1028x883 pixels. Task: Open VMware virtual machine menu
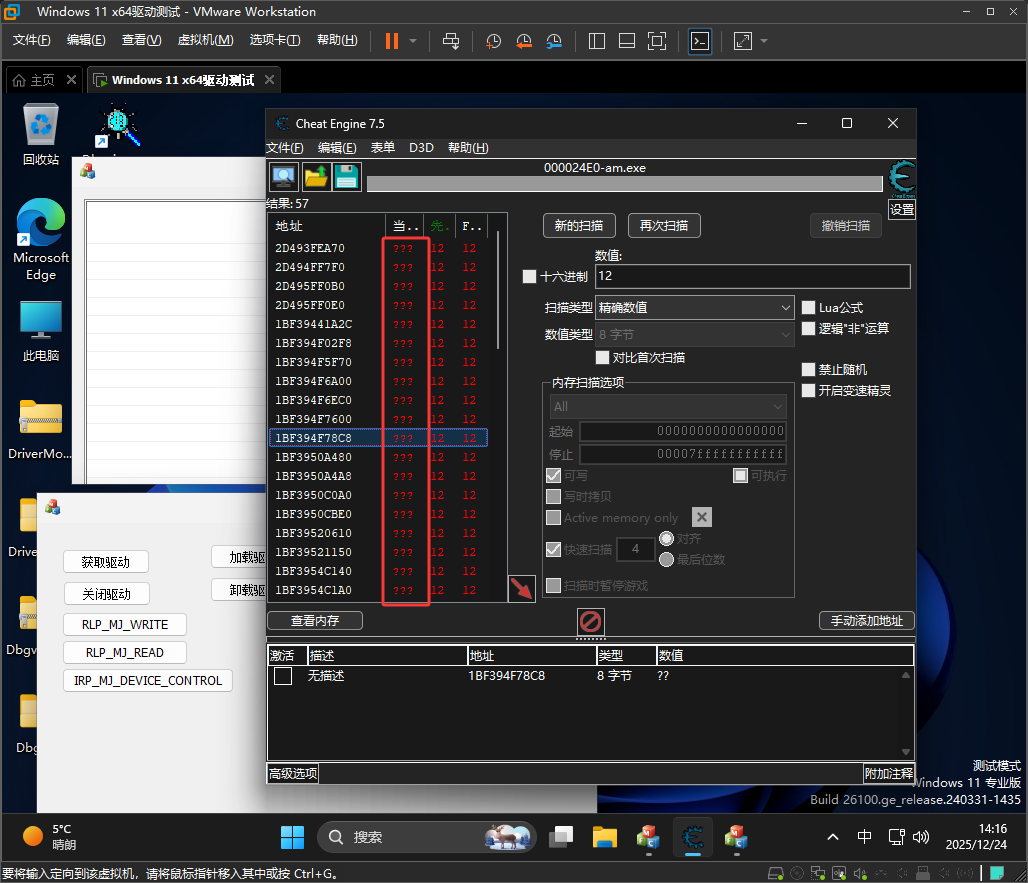205,40
